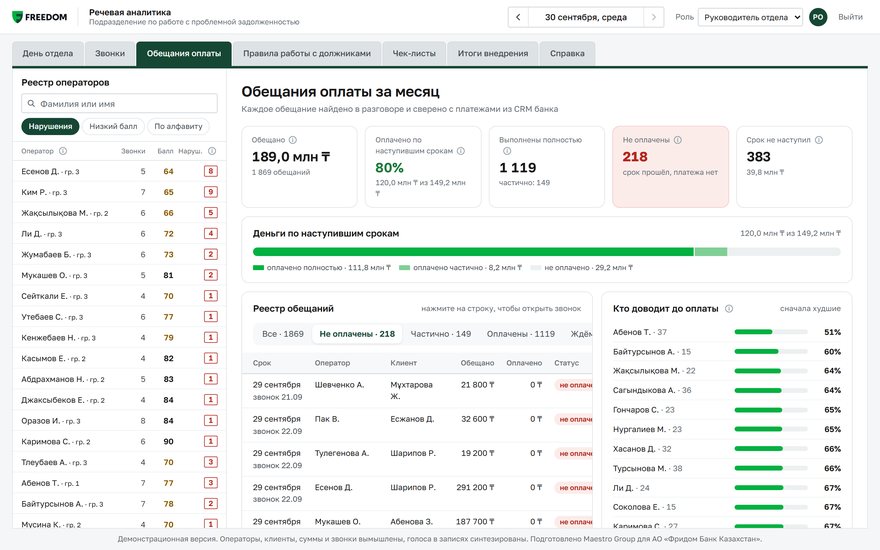Select the Нарушения sort filter

[x=51, y=126]
